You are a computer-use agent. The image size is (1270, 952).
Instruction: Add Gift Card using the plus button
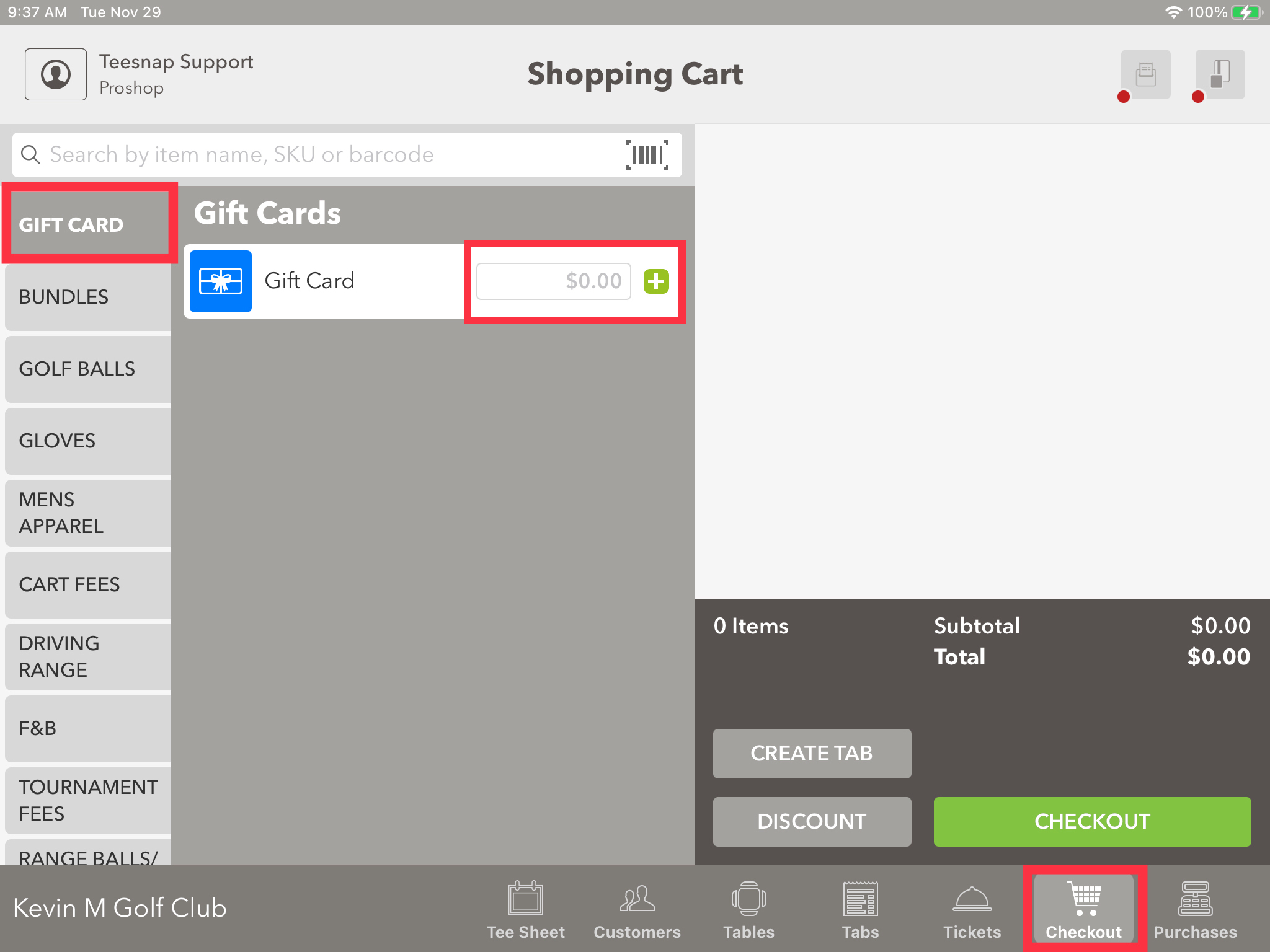coord(656,281)
